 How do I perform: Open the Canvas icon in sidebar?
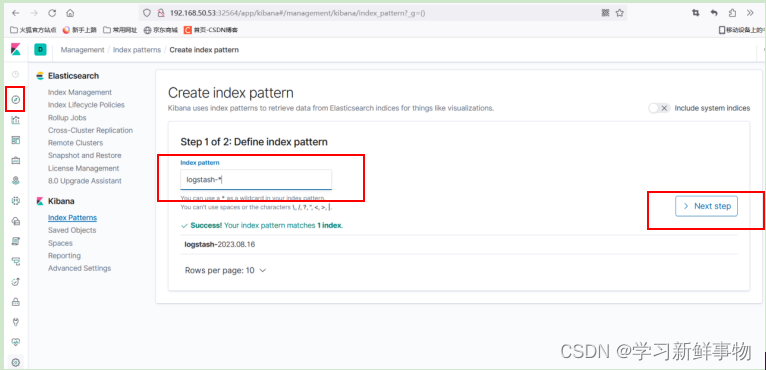(16, 160)
